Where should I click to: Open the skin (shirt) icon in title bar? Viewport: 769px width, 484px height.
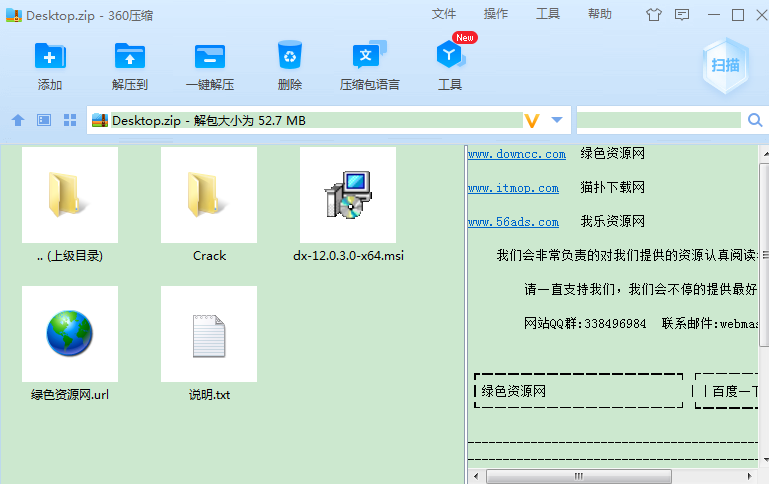pyautogui.click(x=653, y=15)
